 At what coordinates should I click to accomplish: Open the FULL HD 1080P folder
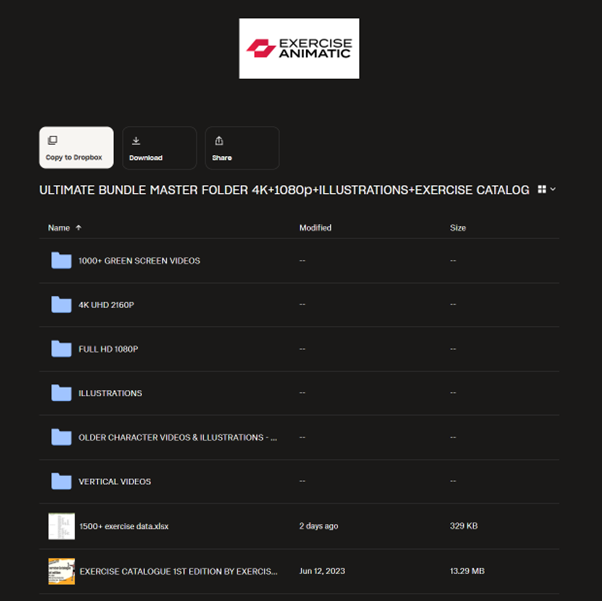tap(108, 349)
